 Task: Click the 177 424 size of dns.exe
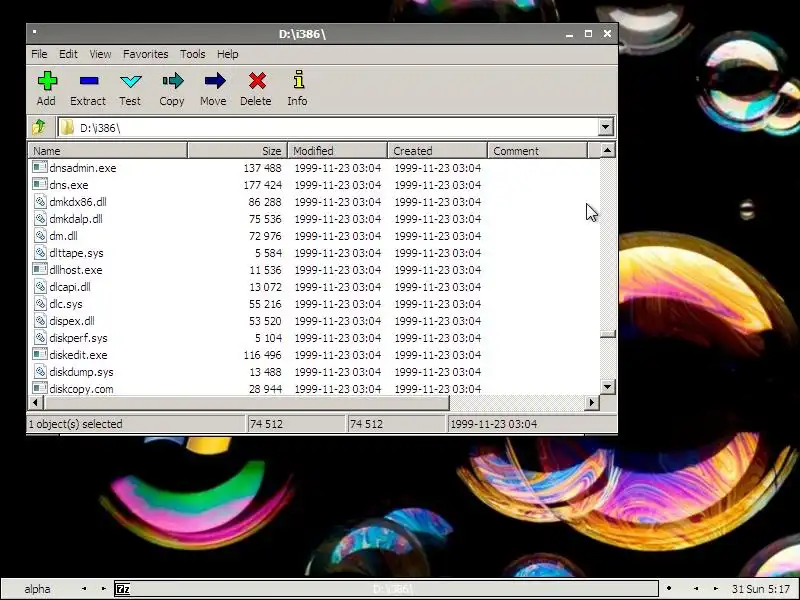[262, 185]
